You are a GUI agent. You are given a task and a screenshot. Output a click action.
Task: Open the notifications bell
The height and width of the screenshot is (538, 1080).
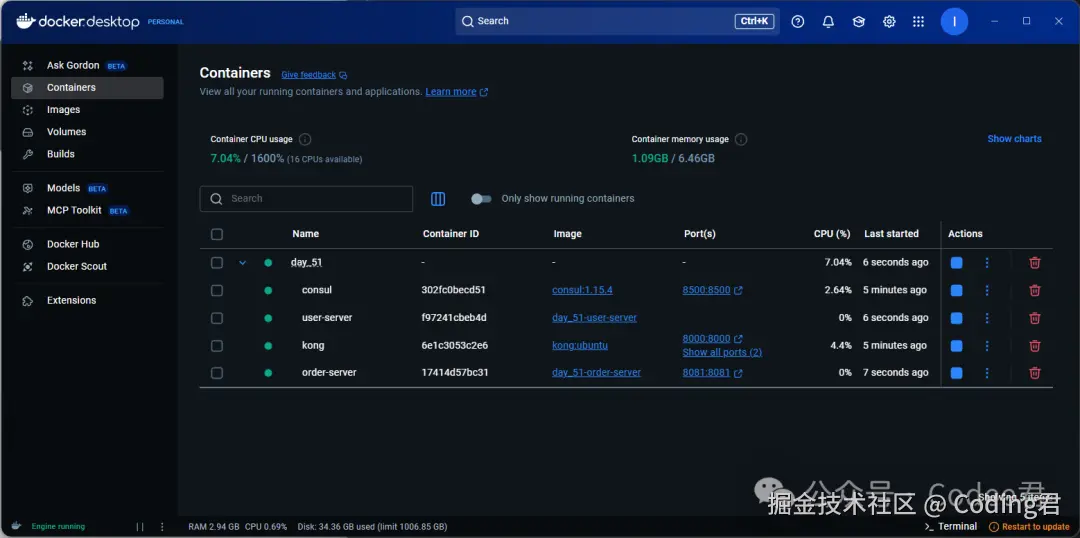point(829,21)
